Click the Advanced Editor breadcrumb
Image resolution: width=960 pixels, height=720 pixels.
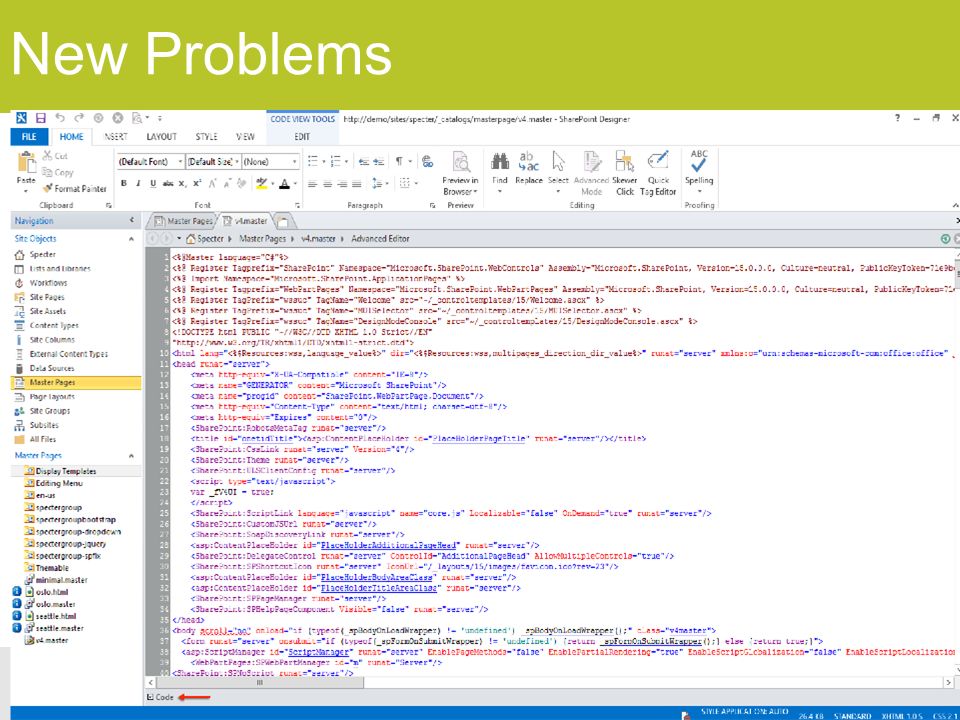pos(380,239)
